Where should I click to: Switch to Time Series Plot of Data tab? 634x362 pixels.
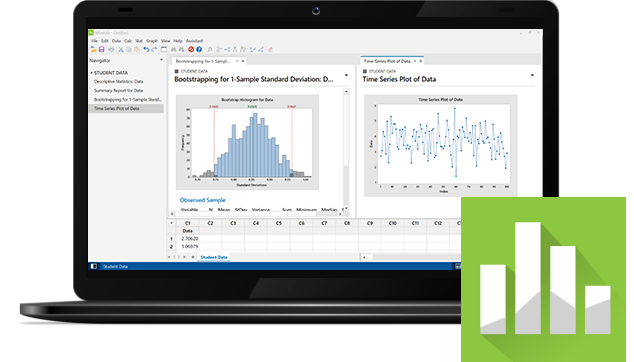coord(387,61)
